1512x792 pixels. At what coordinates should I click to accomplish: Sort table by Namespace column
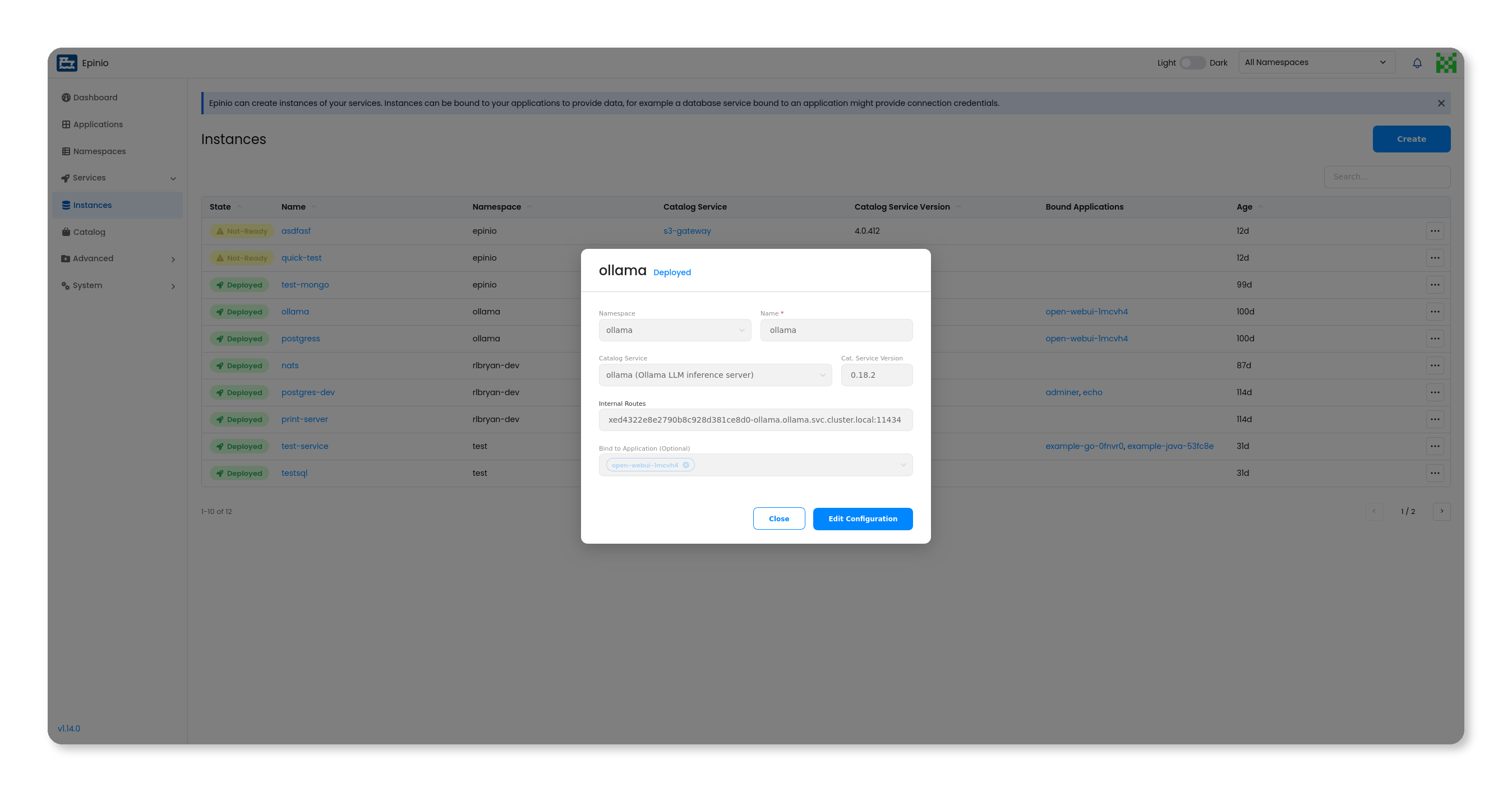(502, 206)
